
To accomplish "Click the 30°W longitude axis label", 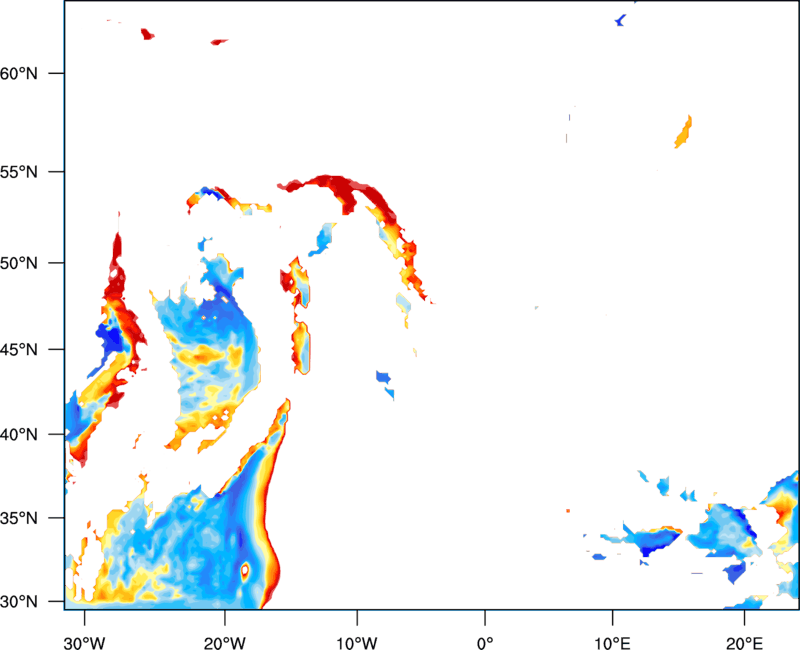I will pyautogui.click(x=84, y=643).
